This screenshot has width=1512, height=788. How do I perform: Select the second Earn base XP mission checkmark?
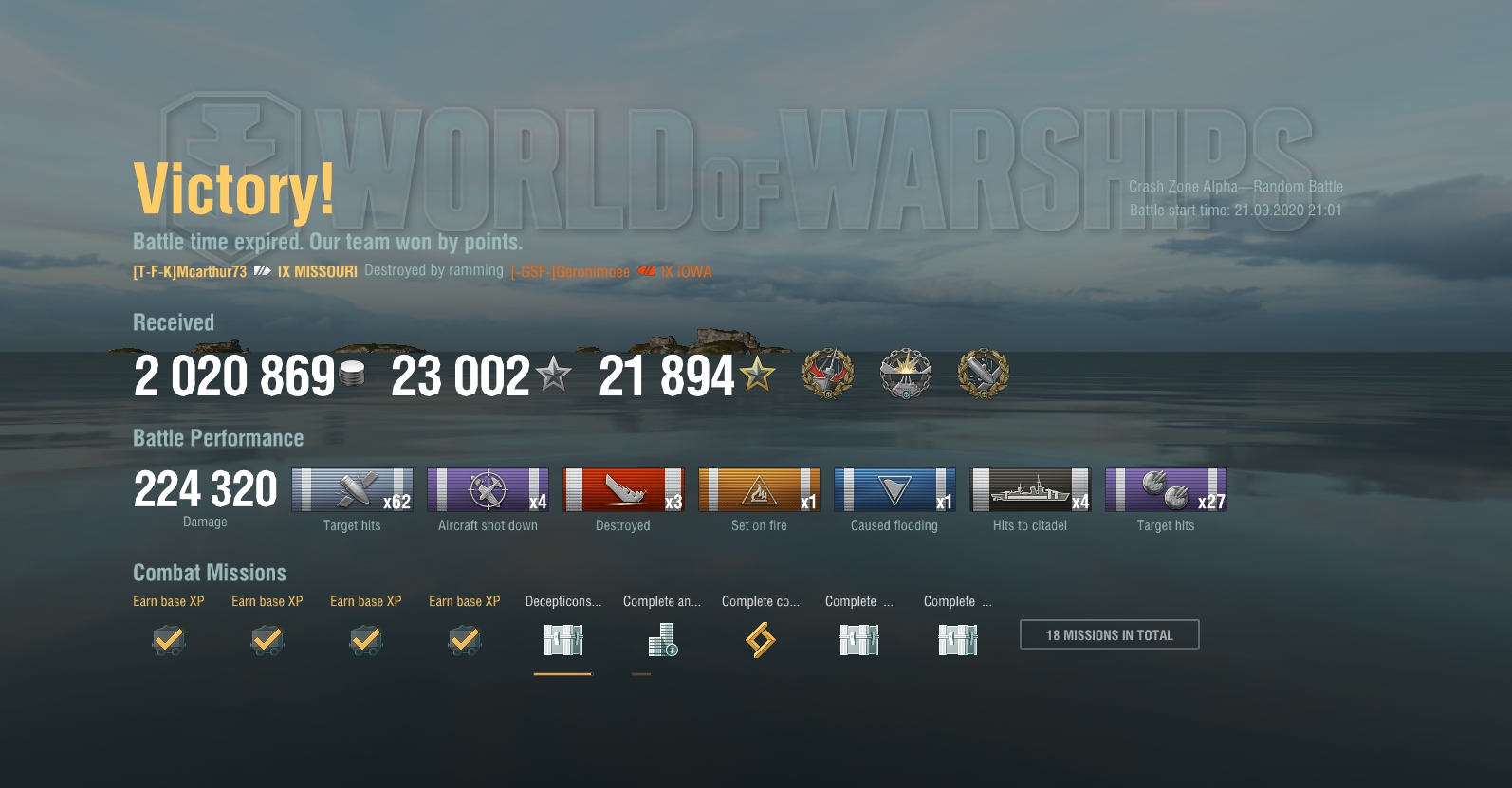point(267,641)
